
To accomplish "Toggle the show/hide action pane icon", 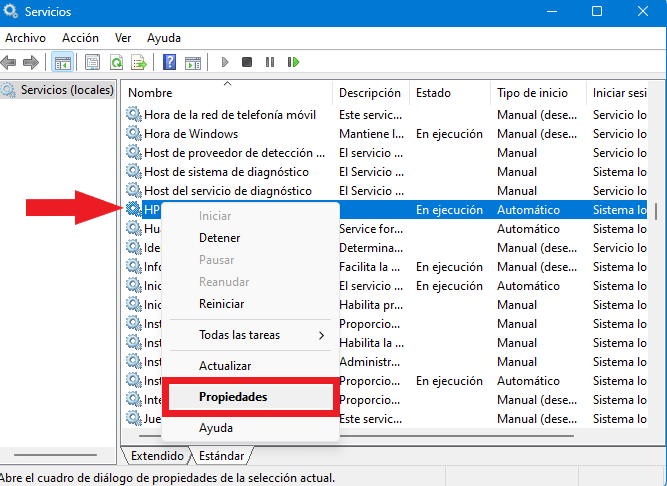I will click(193, 63).
